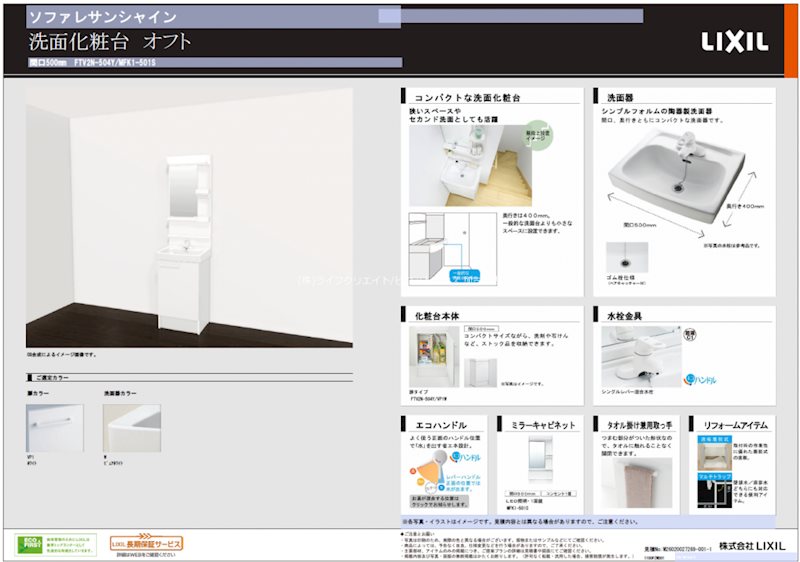The width and height of the screenshot is (800, 562).
Task: Select the 扉カラー white door swatch
Action: pyautogui.click(x=55, y=428)
